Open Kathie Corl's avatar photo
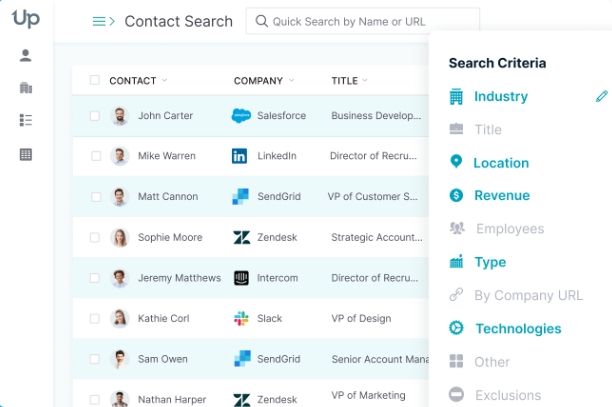The image size is (612, 407). coord(119,318)
